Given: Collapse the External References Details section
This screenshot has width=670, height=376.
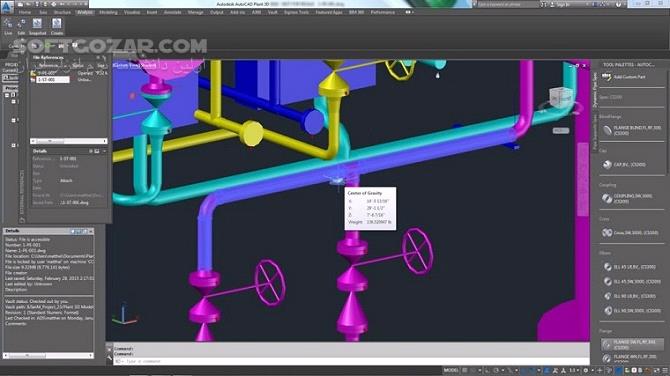Looking at the screenshot, I should [105, 151].
